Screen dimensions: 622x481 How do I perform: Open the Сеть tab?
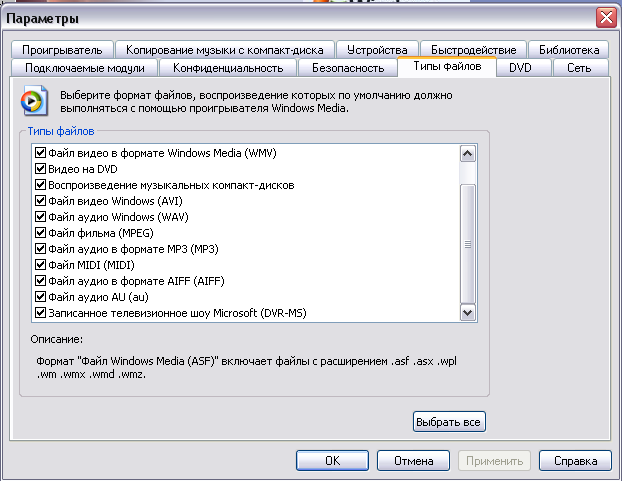[x=579, y=68]
